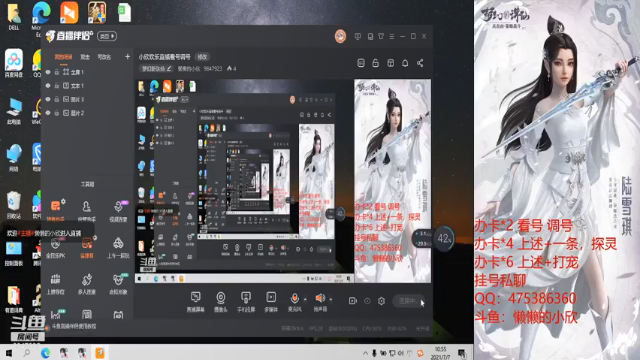
Task: Select the 全屏 1 source row
Action: pyautogui.click(x=87, y=72)
